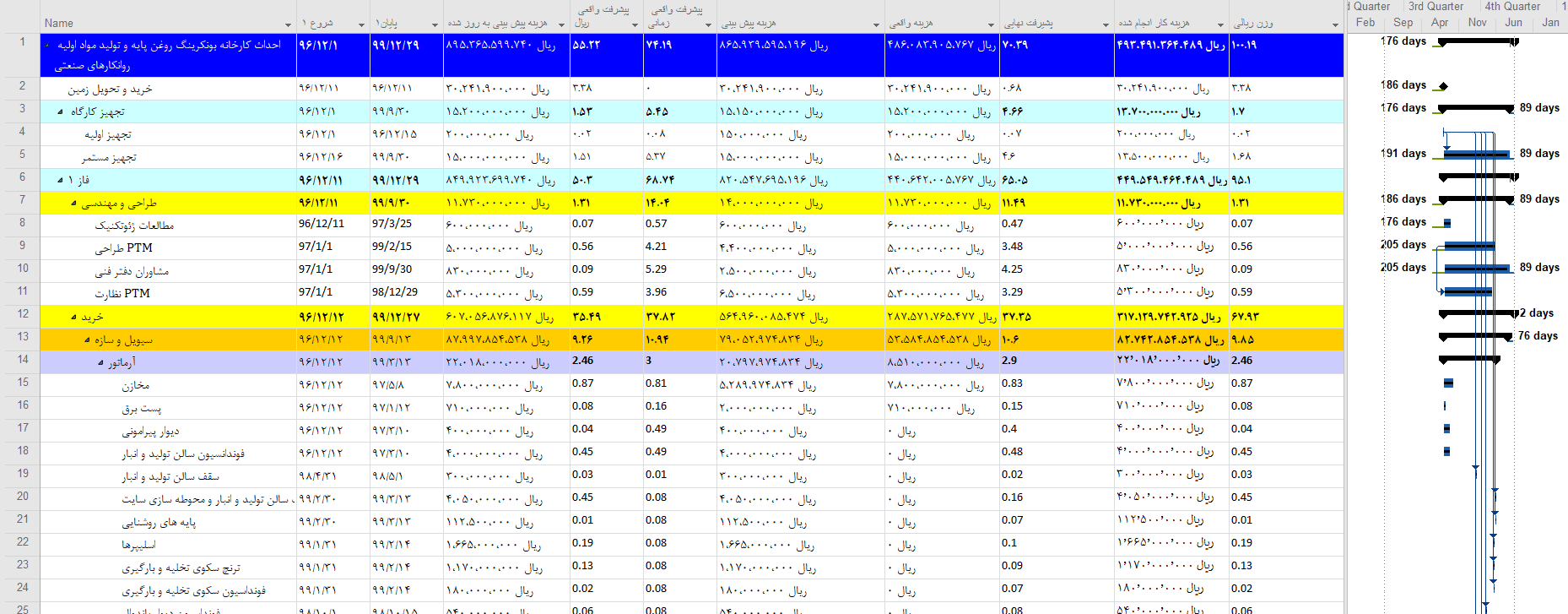The height and width of the screenshot is (614, 1568).
Task: Select the تجهیز مستمر task name
Action: pyautogui.click(x=109, y=157)
